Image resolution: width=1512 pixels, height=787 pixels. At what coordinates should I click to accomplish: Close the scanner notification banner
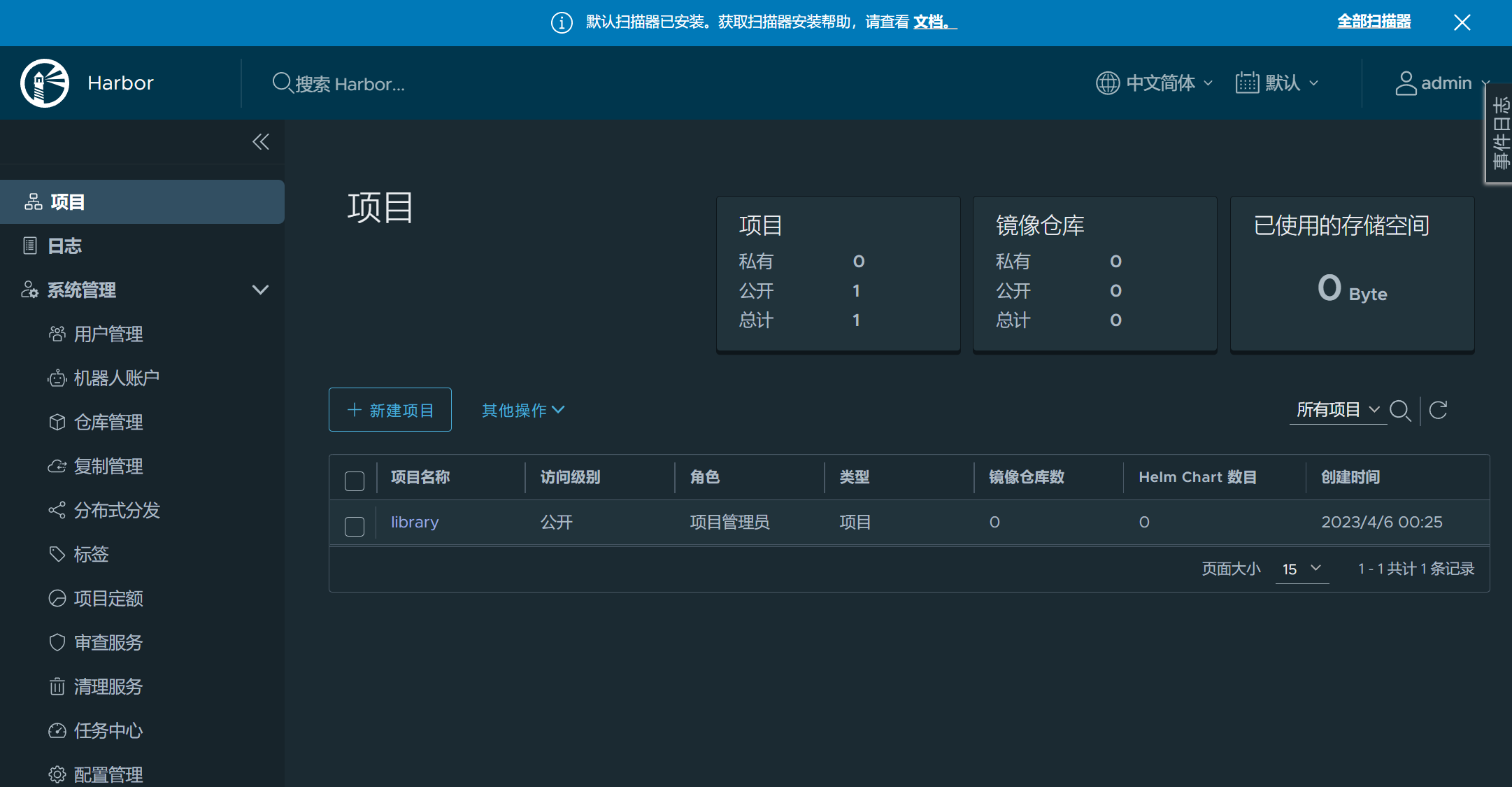[x=1462, y=22]
